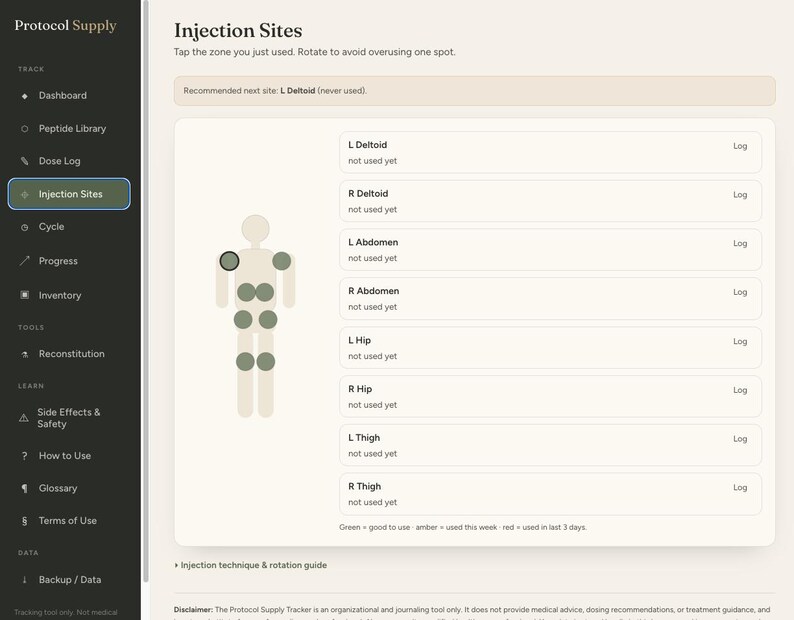Click the Dose Log syringe icon

click(24, 161)
